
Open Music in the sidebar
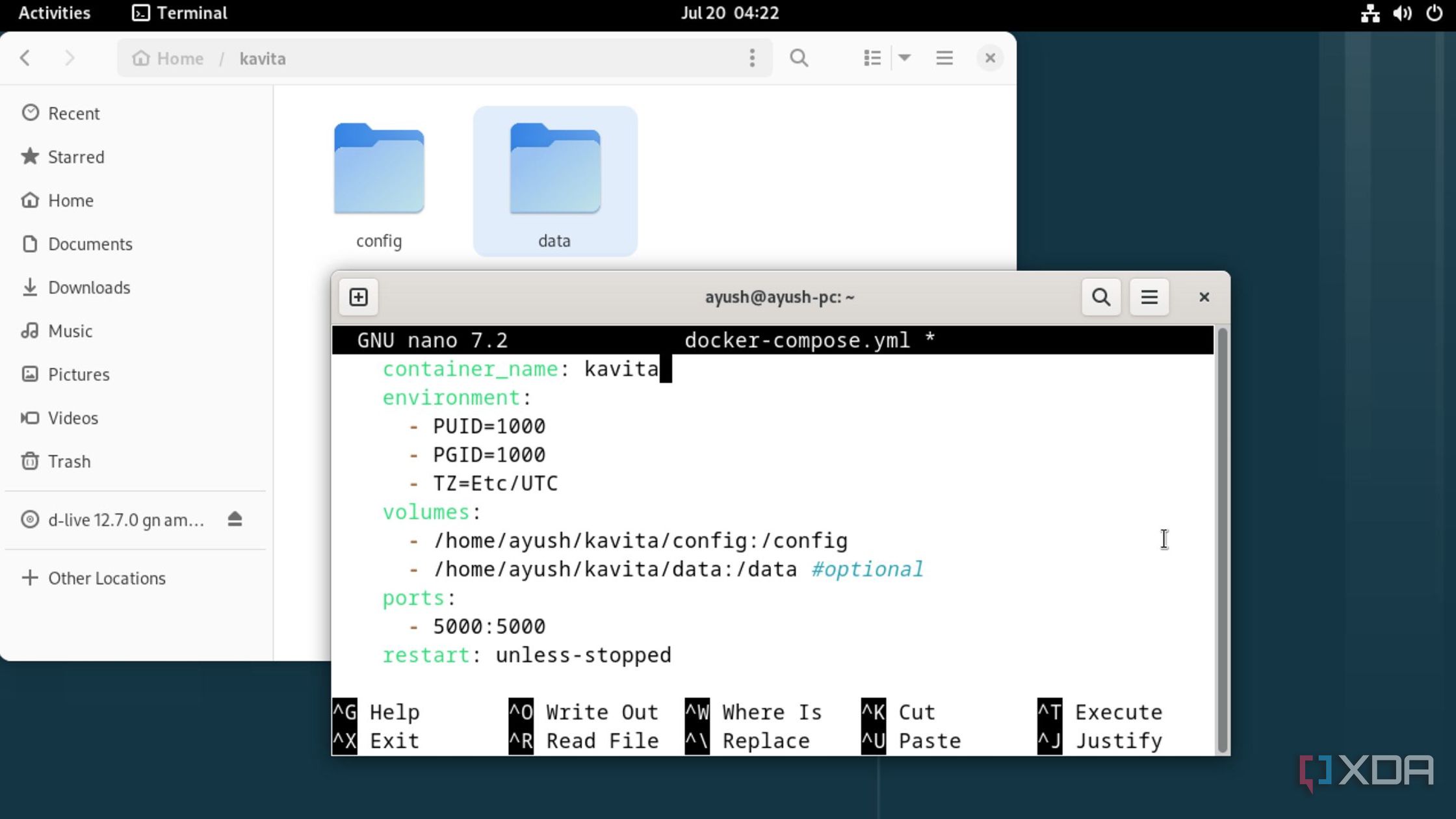[x=136, y=331]
